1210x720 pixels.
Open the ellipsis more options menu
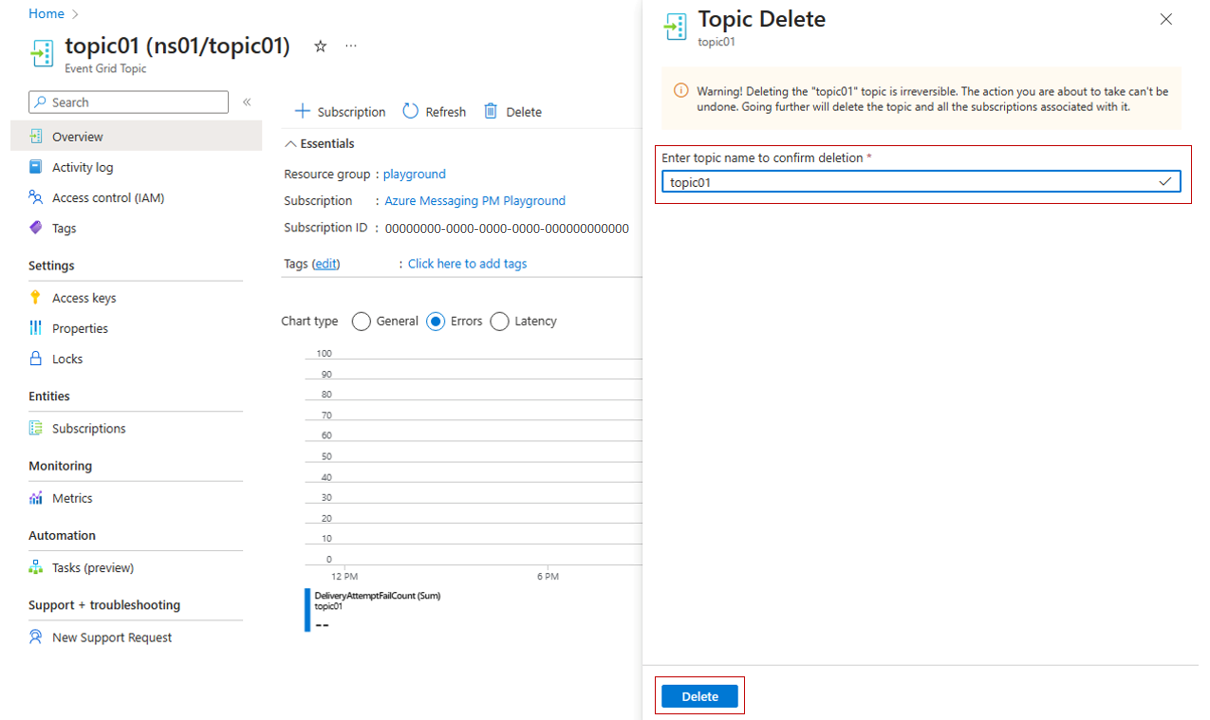tap(351, 46)
